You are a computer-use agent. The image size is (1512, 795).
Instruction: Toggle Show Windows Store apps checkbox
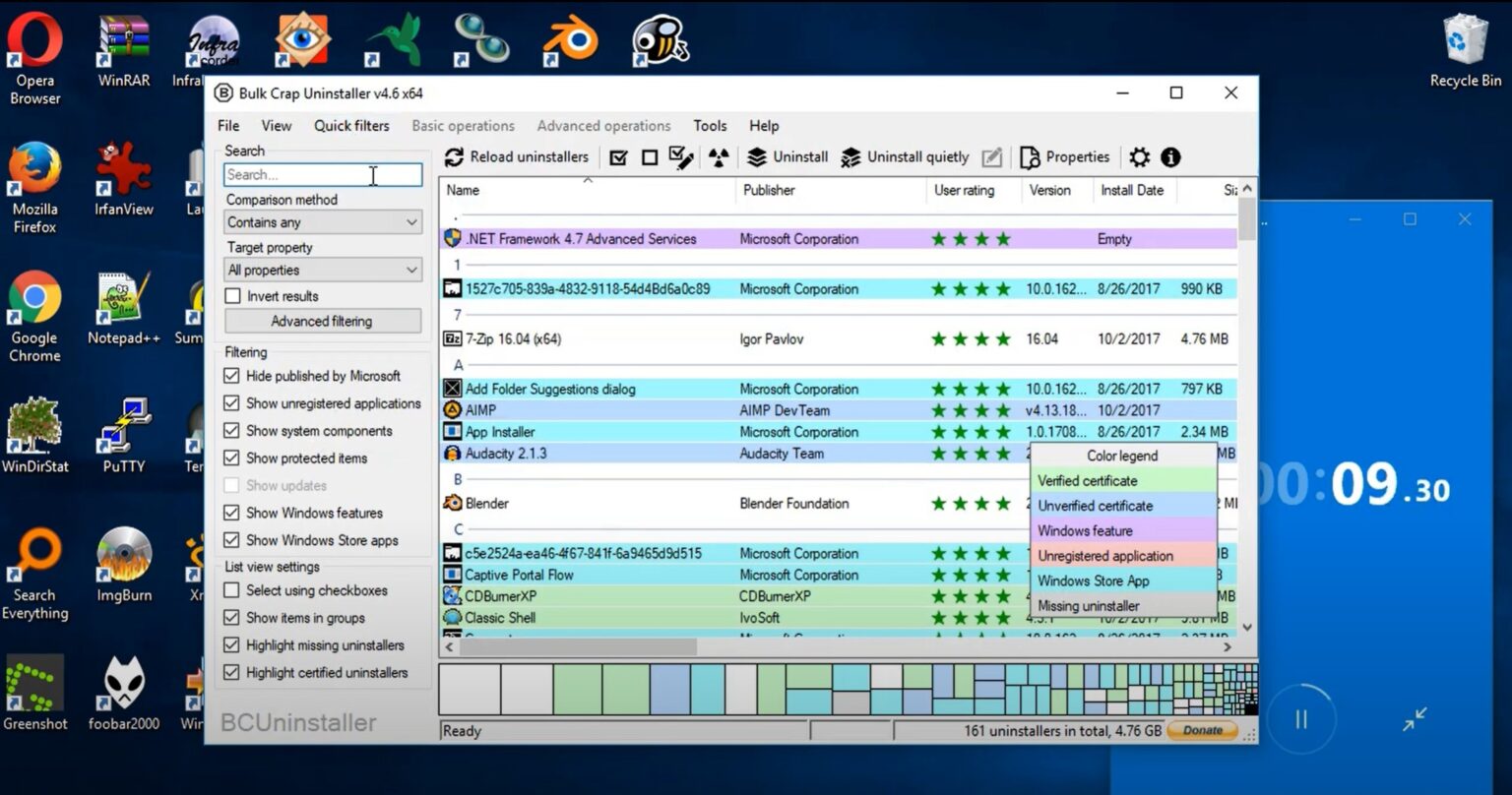tap(232, 540)
